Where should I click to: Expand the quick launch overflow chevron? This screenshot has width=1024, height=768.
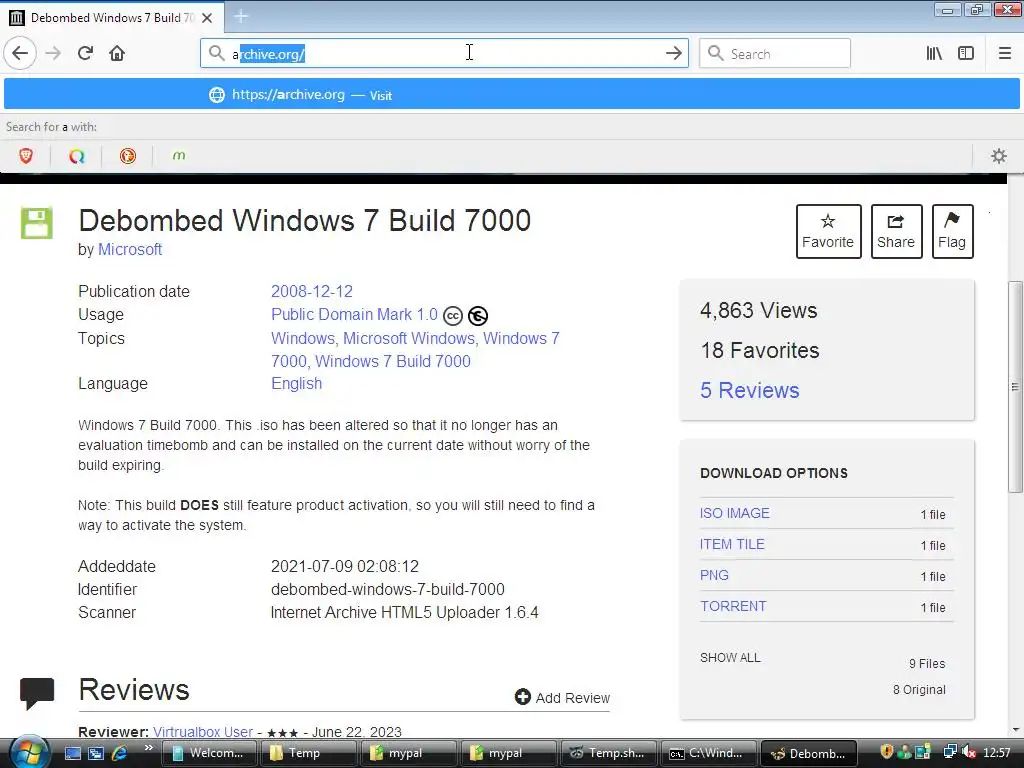pyautogui.click(x=149, y=748)
